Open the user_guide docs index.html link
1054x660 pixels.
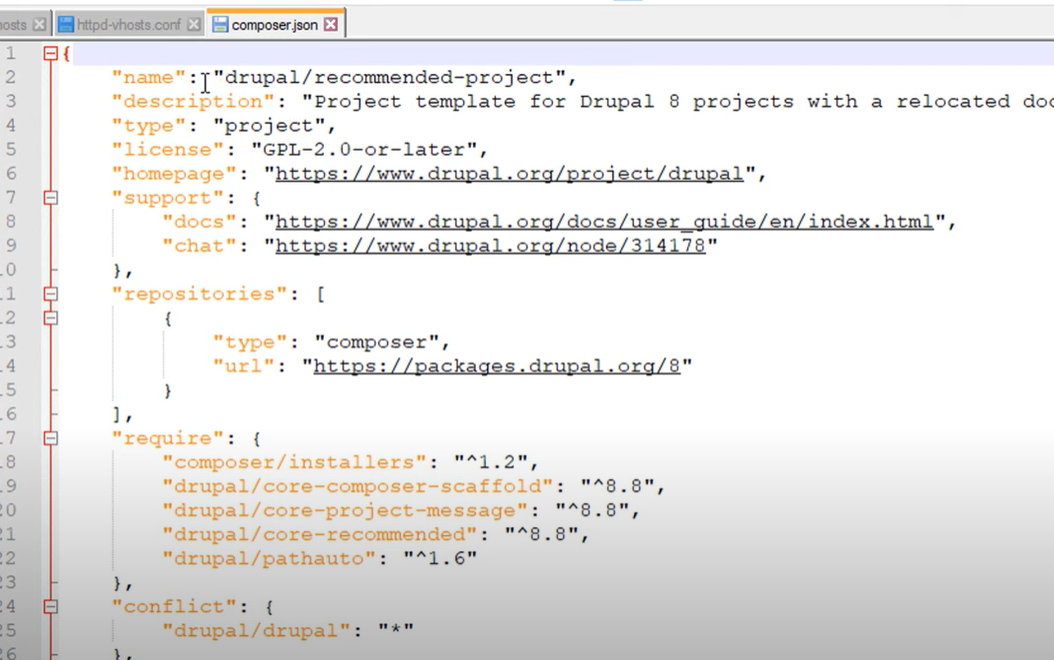point(604,222)
